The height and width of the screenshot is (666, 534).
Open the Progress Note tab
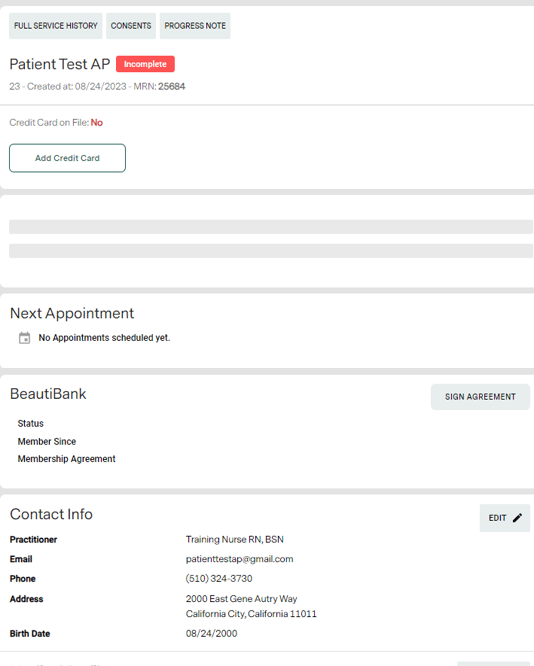click(195, 26)
